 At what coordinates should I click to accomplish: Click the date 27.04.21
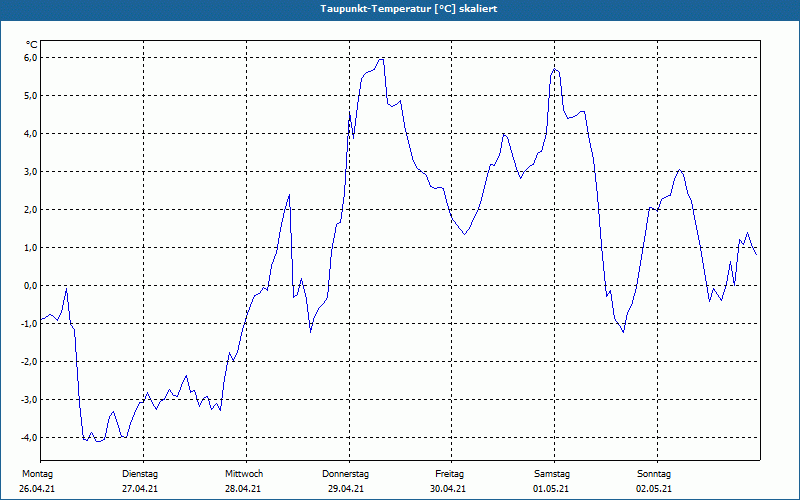(140, 489)
